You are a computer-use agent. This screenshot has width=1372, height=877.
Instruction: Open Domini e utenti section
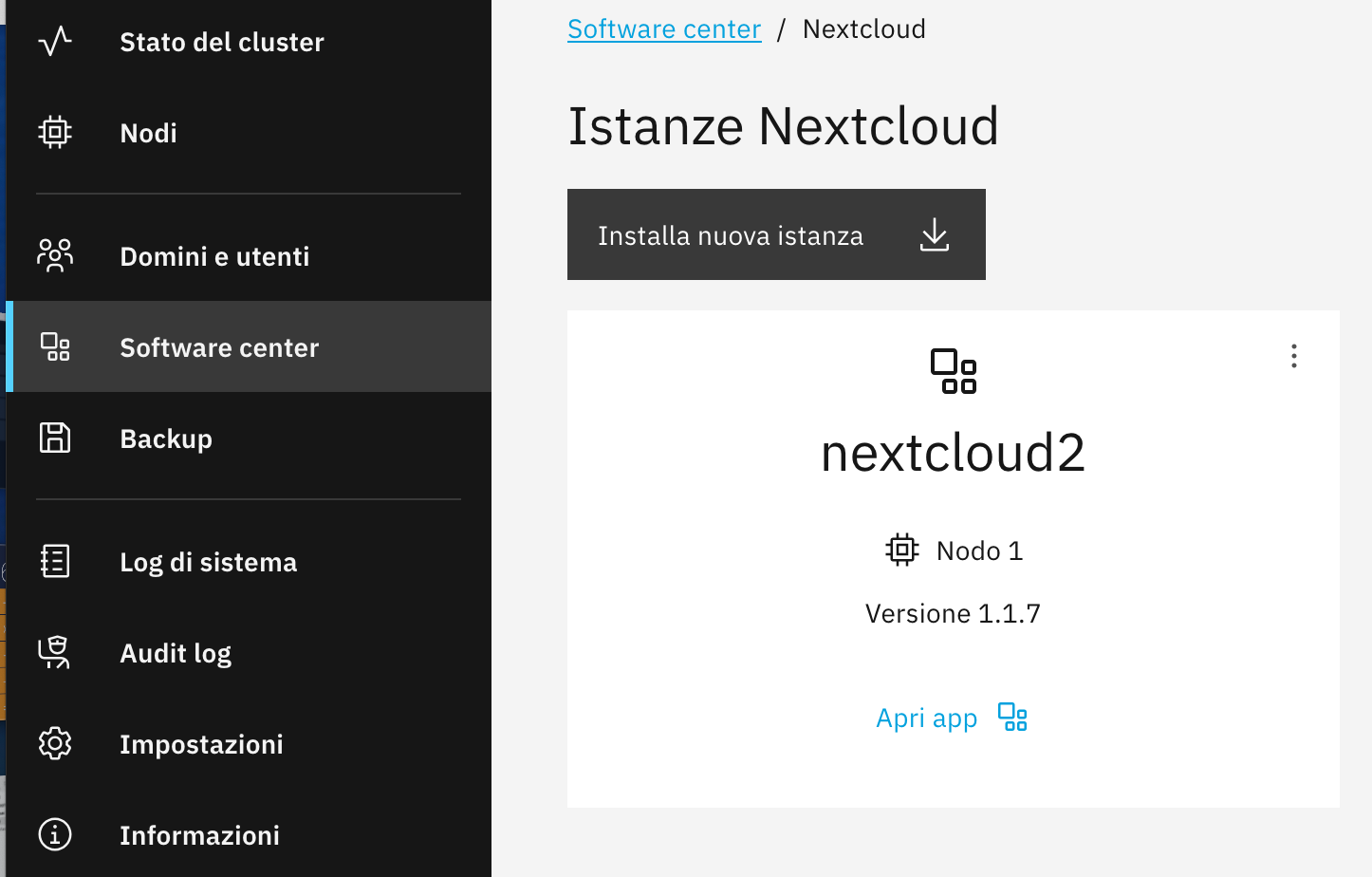[249, 255]
